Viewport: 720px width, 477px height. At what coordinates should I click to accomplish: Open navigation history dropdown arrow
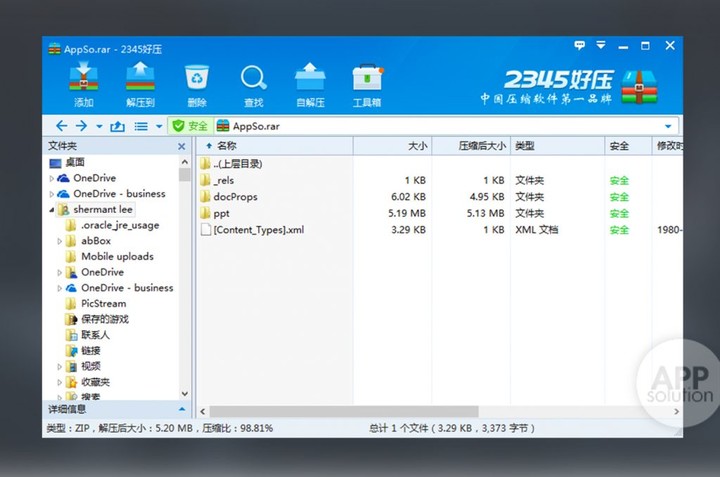[99, 126]
